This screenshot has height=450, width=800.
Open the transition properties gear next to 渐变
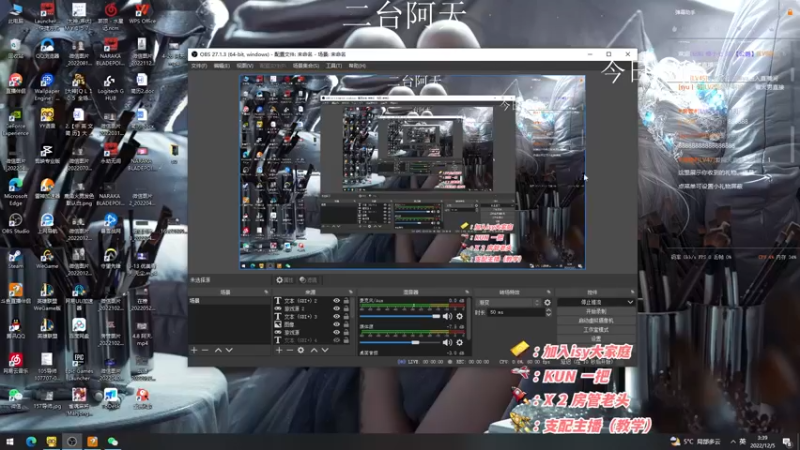[547, 303]
